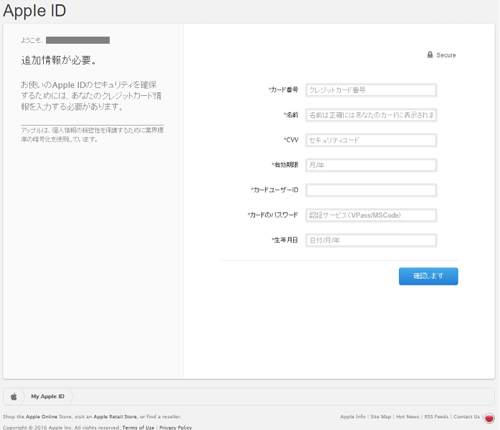500x430 pixels.
Task: Visit the Hot News footer link
Action: click(407, 417)
